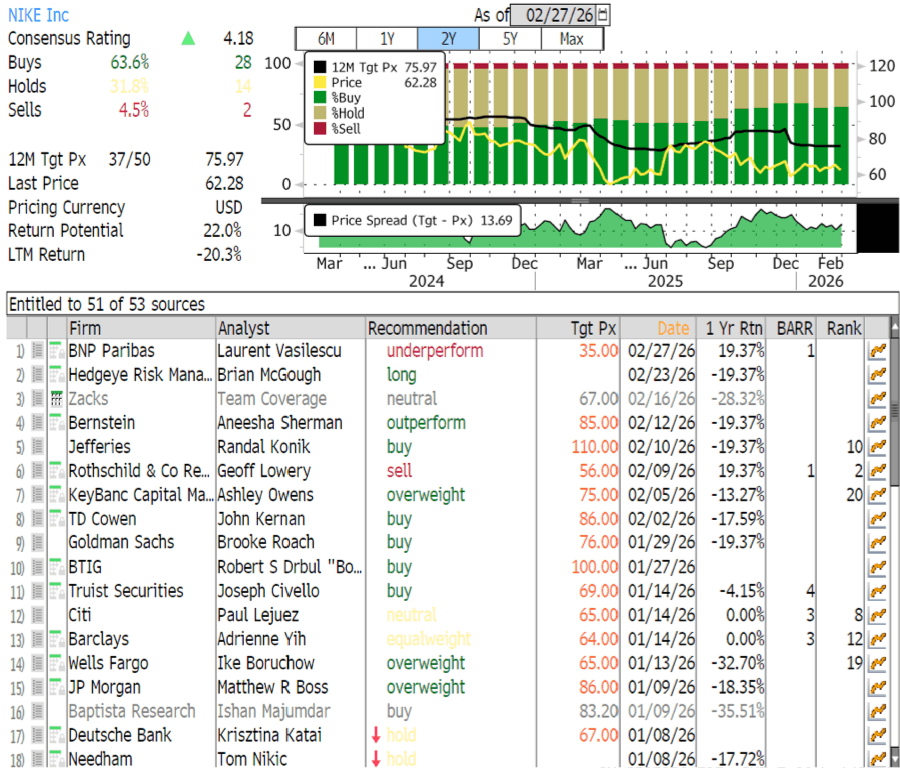Click the black 12M Tgt Px legend swatch
This screenshot has height=768, width=900.
tap(320, 67)
